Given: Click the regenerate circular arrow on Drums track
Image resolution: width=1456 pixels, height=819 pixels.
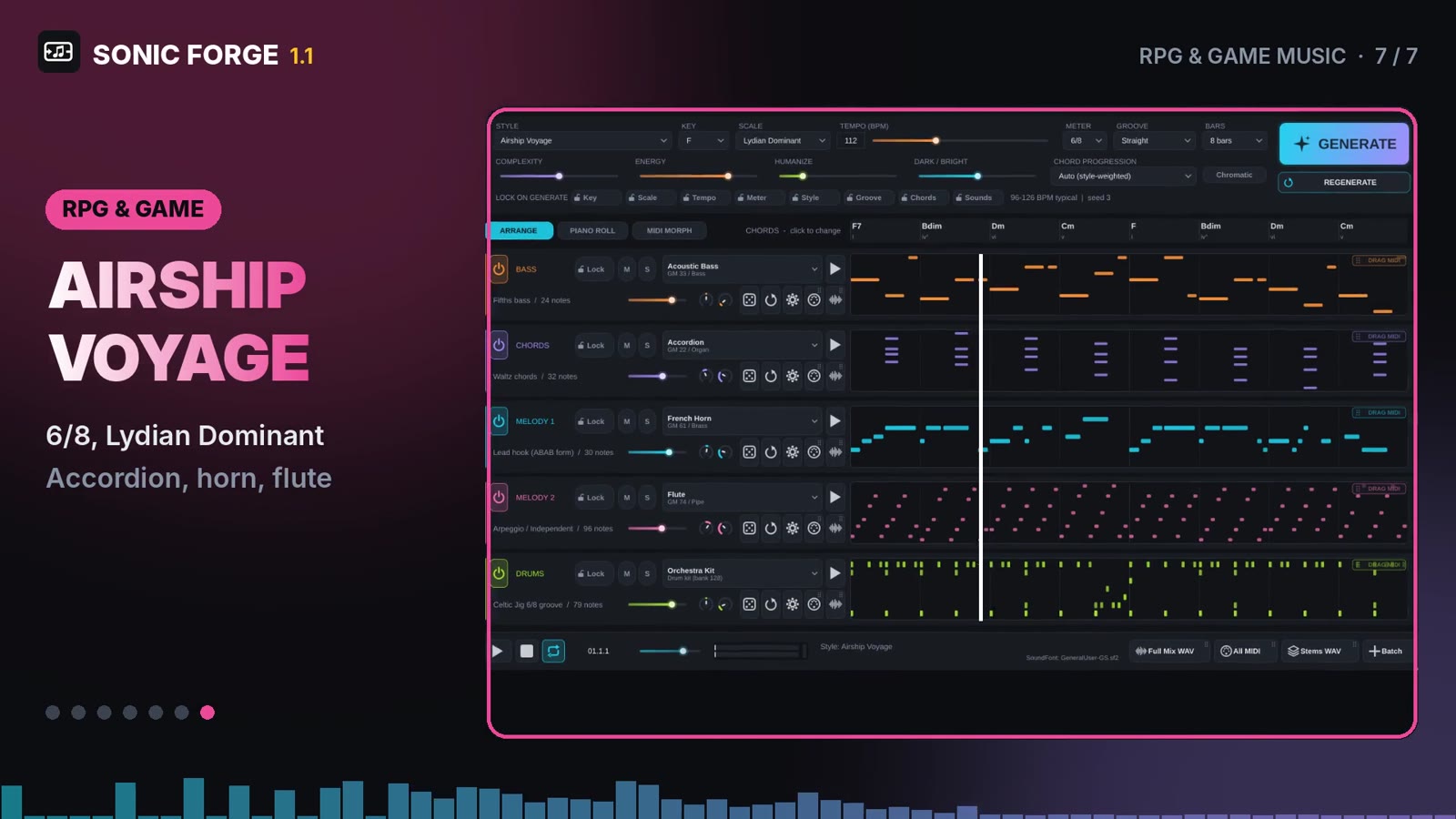Looking at the screenshot, I should pos(771,604).
